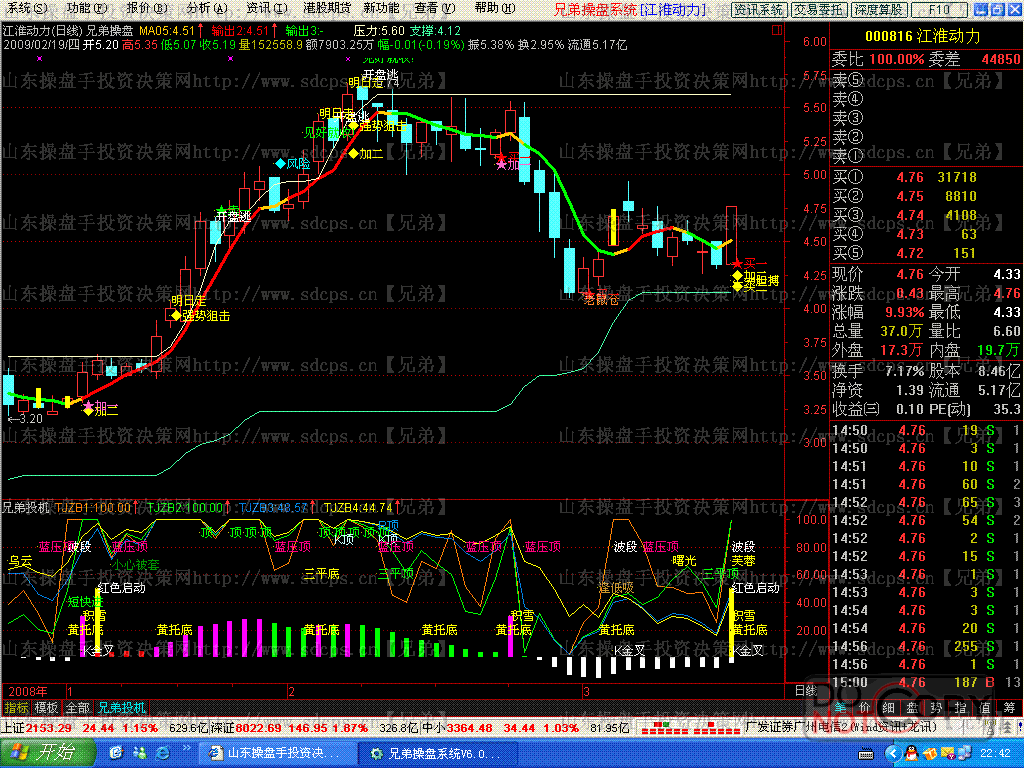Open the 系统(S) menu
Image resolution: width=1024 pixels, height=768 pixels.
26,8
